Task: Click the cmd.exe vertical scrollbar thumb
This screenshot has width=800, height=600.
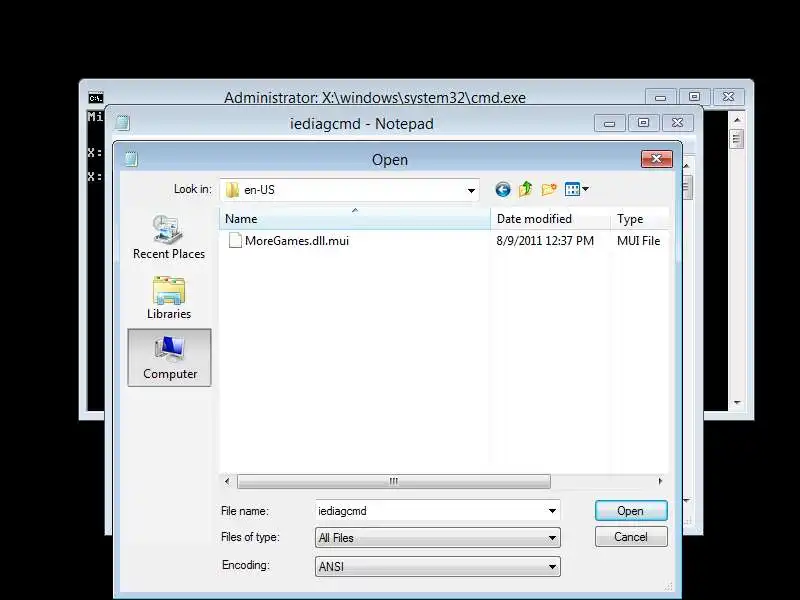Action: coord(737,139)
